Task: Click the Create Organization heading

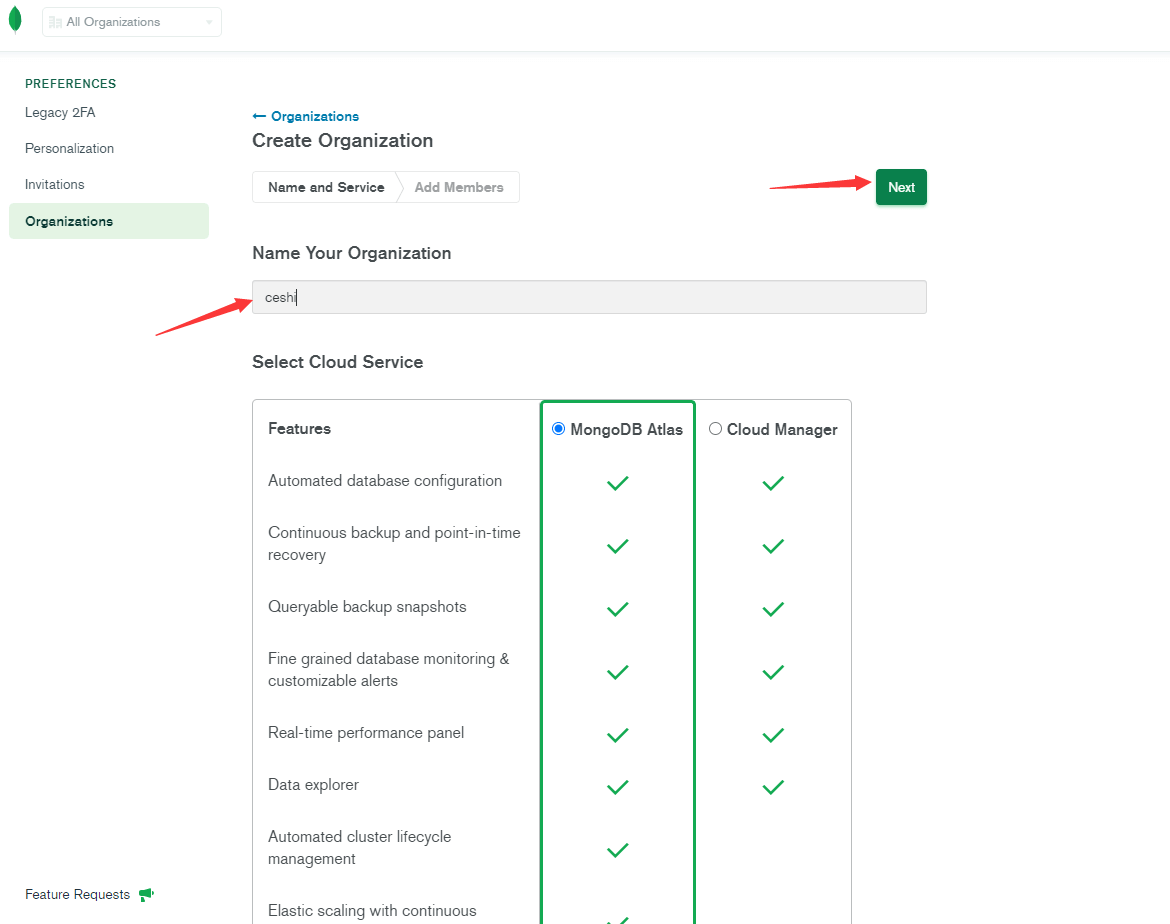Action: tap(342, 140)
